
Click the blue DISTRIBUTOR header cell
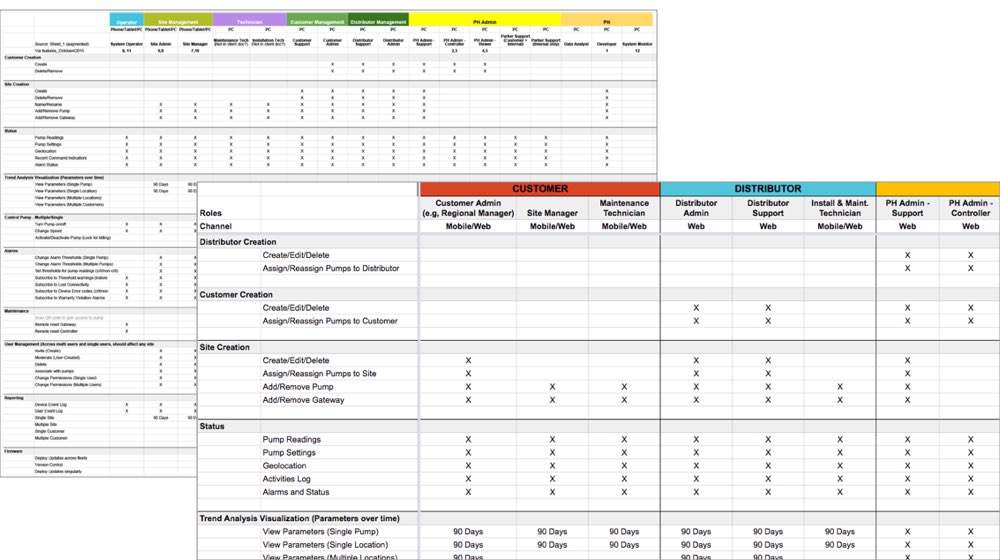[x=768, y=188]
